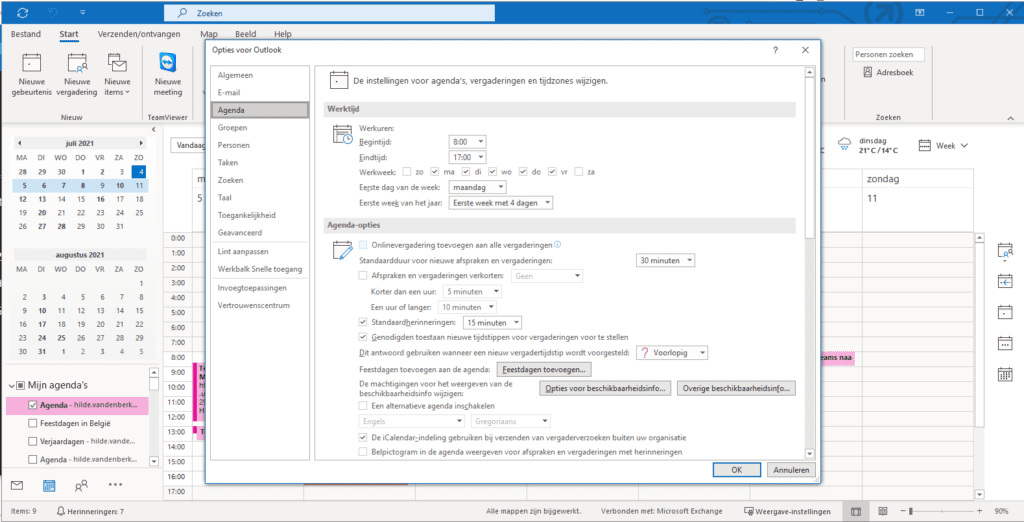Open the Begintijd 8:00 dropdown
The width and height of the screenshot is (1024, 522).
(468, 141)
